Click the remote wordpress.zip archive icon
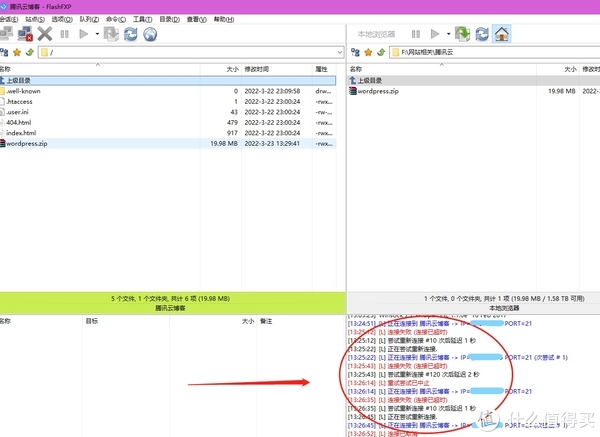600x437 pixels. (2, 143)
